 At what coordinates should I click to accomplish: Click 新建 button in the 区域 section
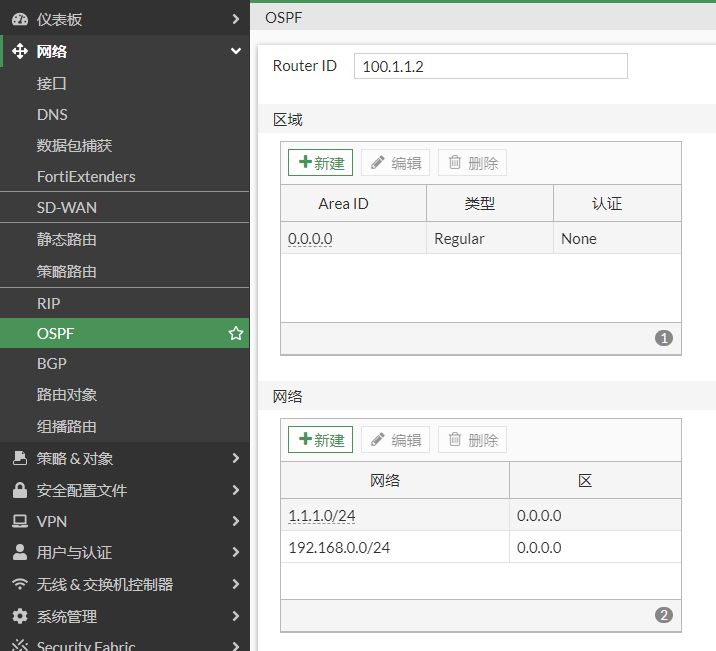[x=320, y=163]
